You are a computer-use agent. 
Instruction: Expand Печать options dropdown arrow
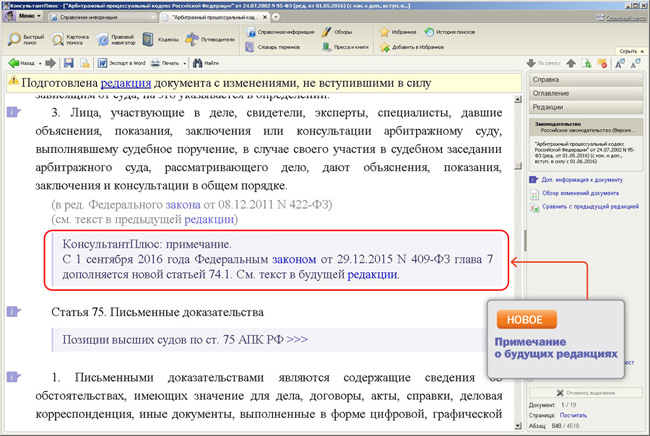coord(184,63)
